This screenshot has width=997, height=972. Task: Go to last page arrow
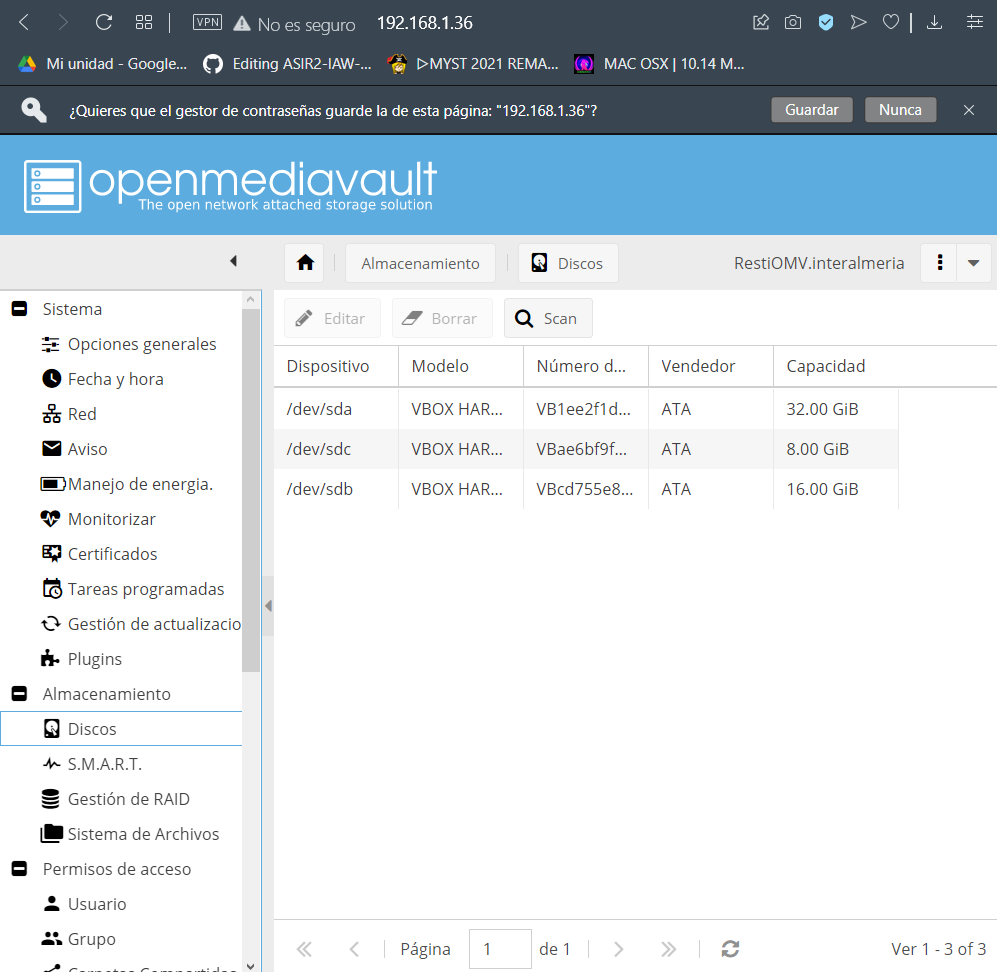(668, 949)
